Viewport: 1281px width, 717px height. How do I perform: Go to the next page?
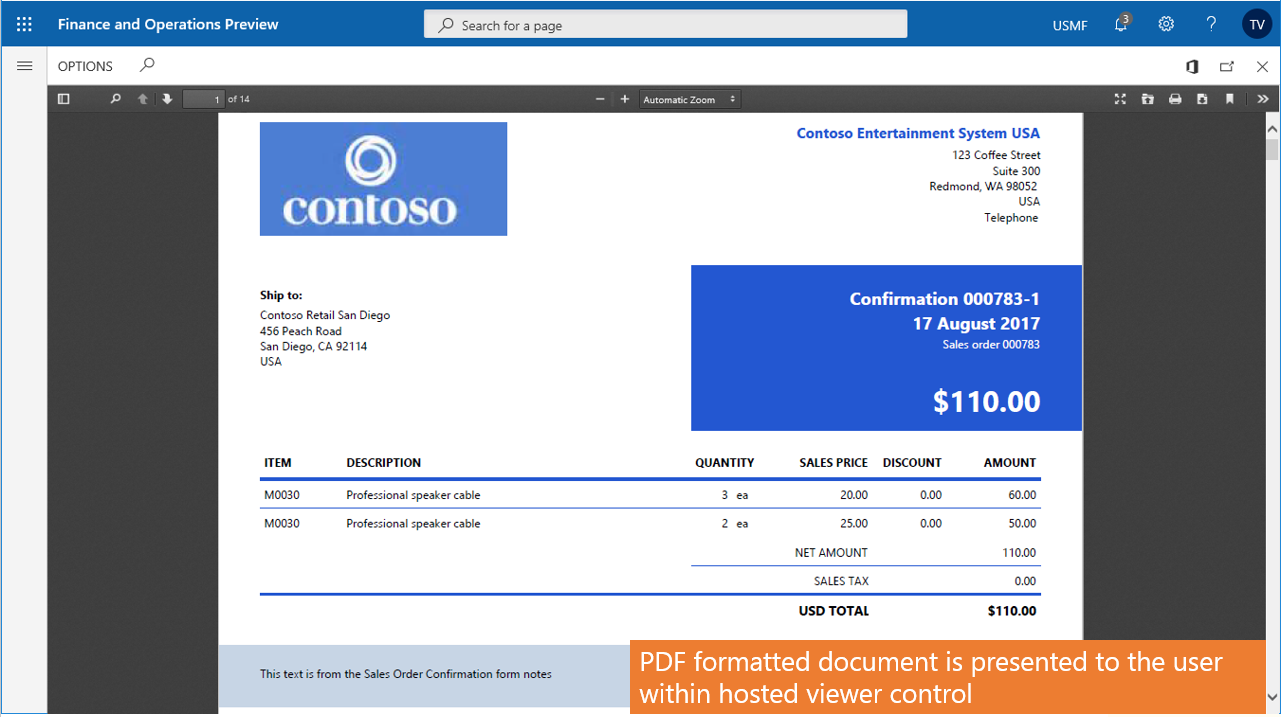point(166,99)
